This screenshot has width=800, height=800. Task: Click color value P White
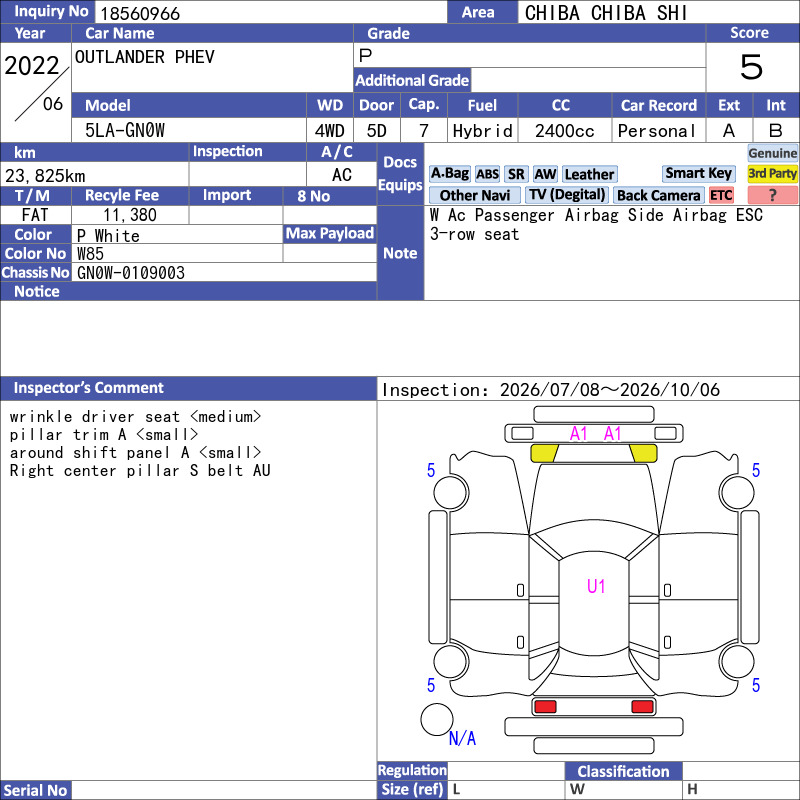[108, 236]
